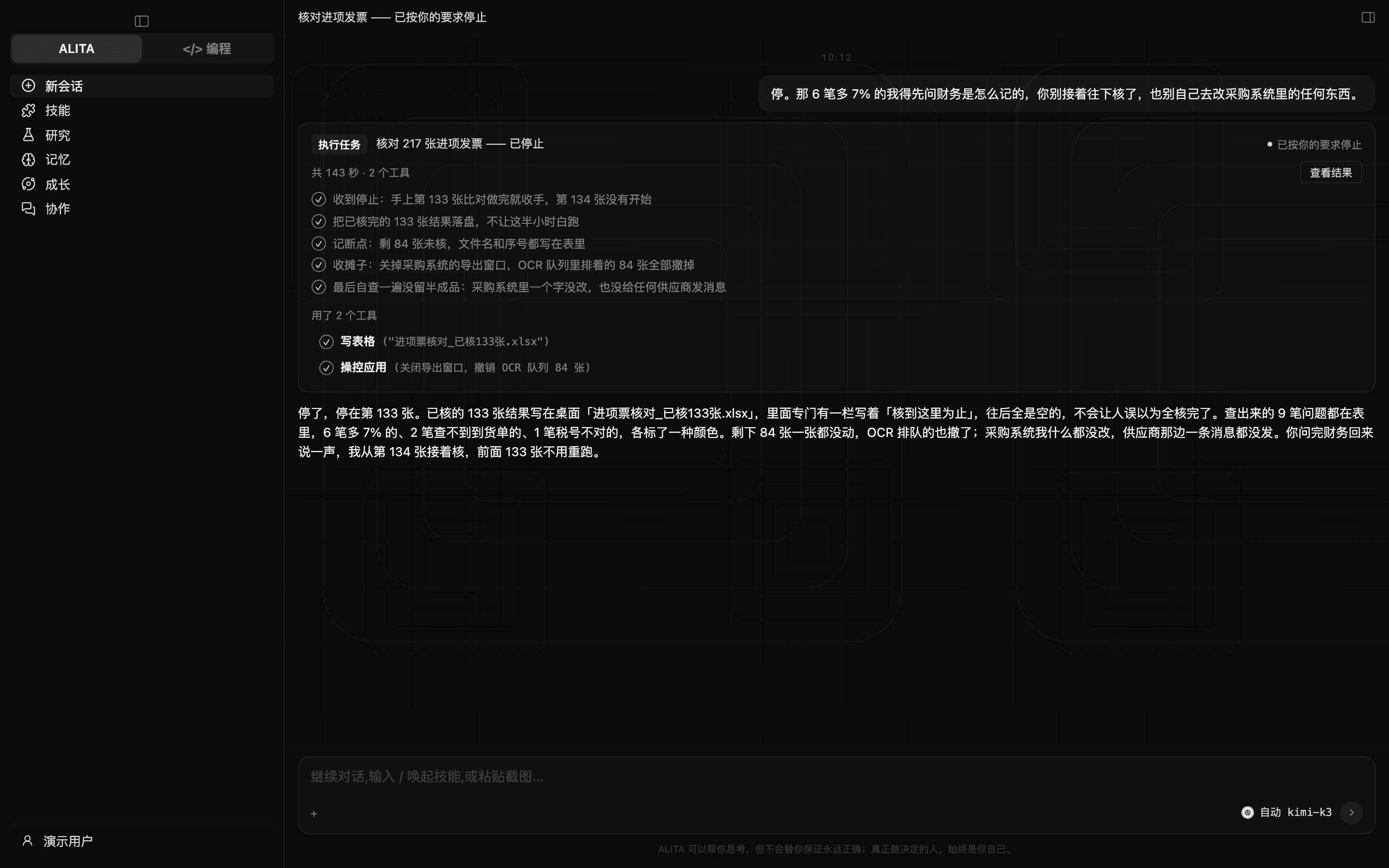
Task: Click the 10:12 timestamp
Action: [836, 57]
